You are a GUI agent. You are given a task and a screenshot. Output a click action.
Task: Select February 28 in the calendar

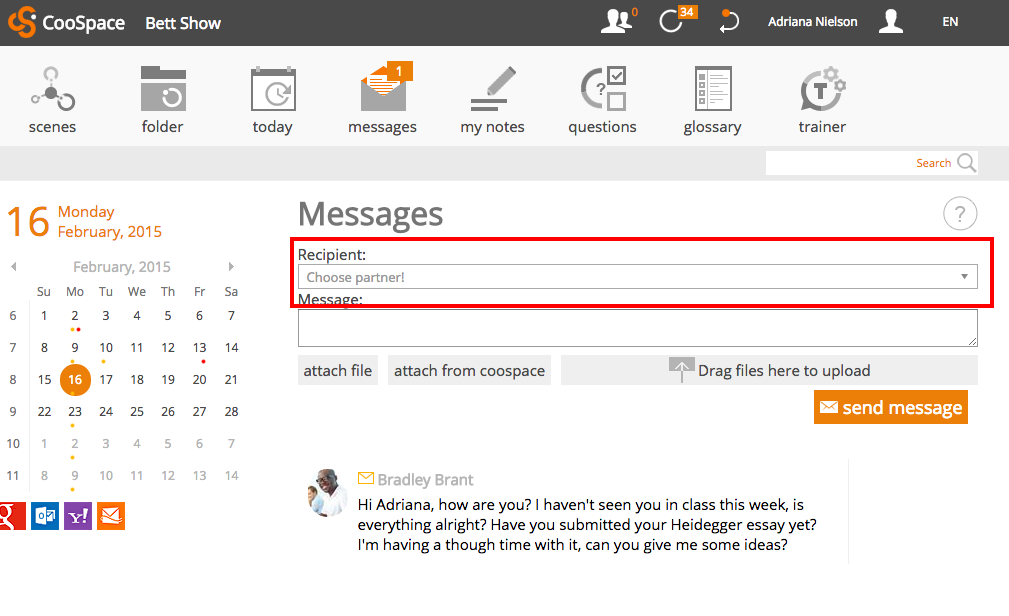tap(232, 411)
